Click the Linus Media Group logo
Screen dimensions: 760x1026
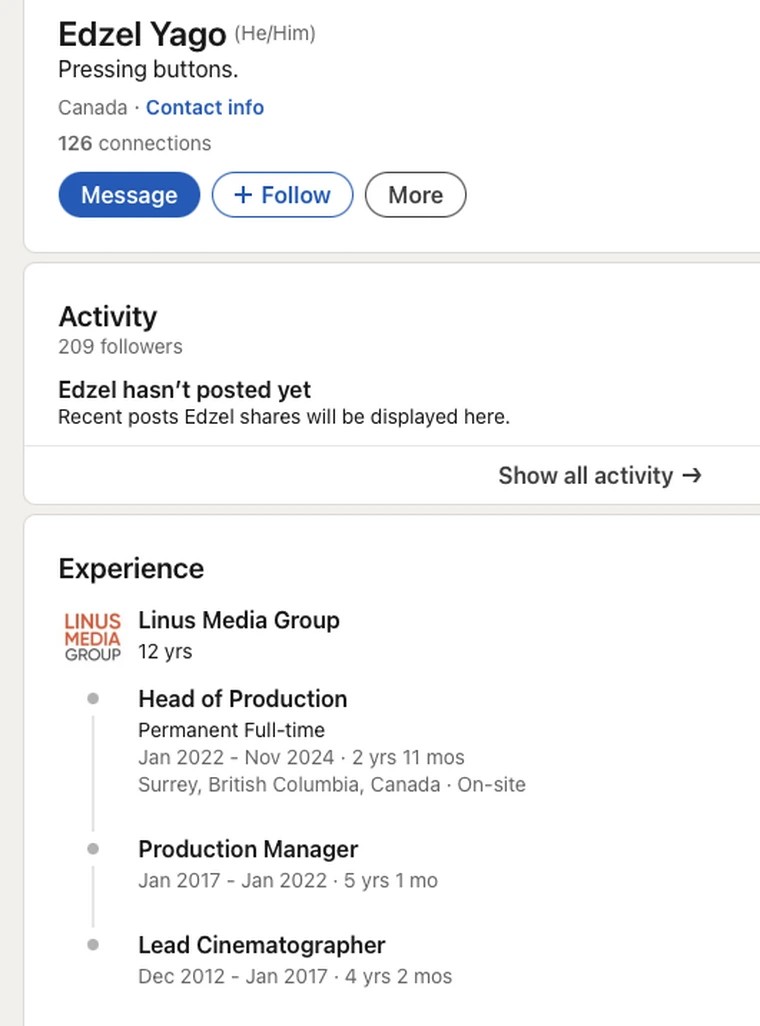point(92,637)
